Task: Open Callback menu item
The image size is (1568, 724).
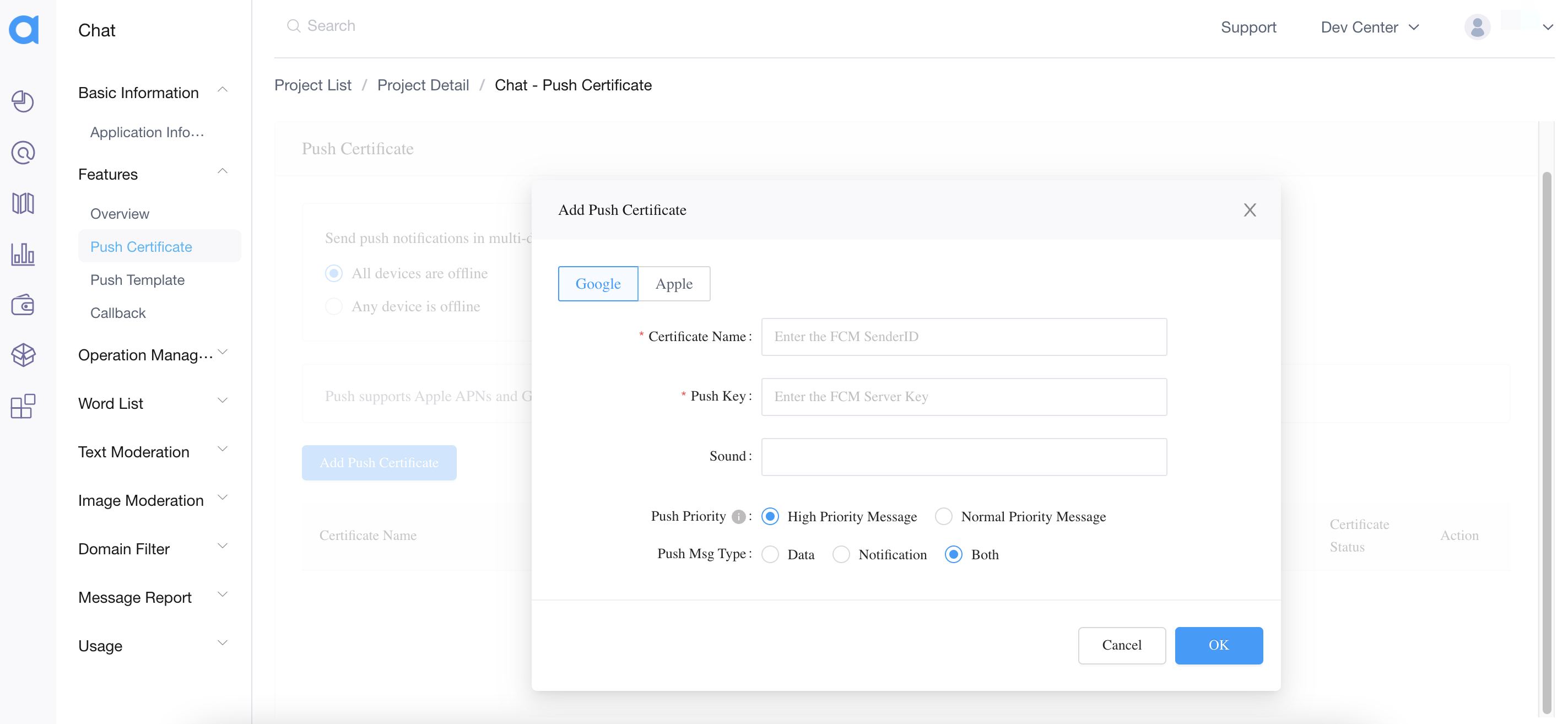Action: [117, 313]
